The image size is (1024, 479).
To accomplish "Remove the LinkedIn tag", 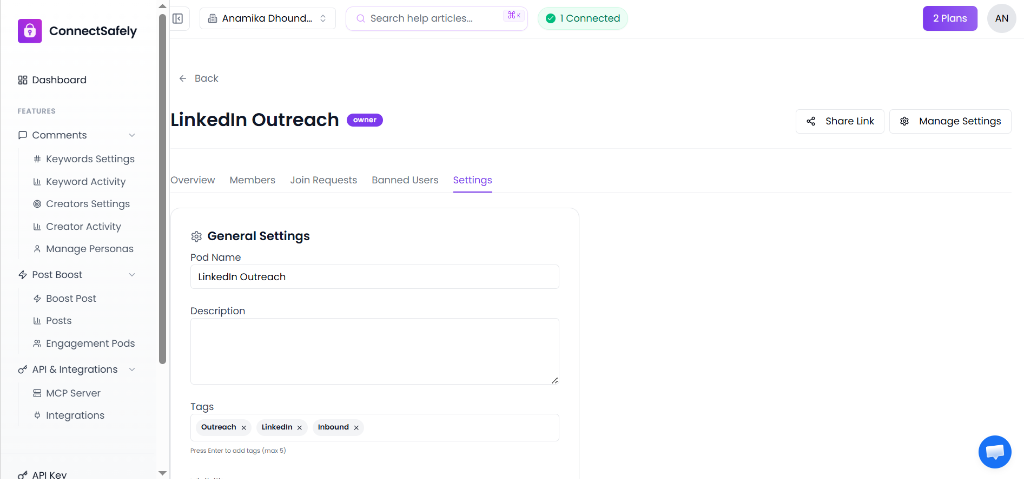I will [x=299, y=428].
